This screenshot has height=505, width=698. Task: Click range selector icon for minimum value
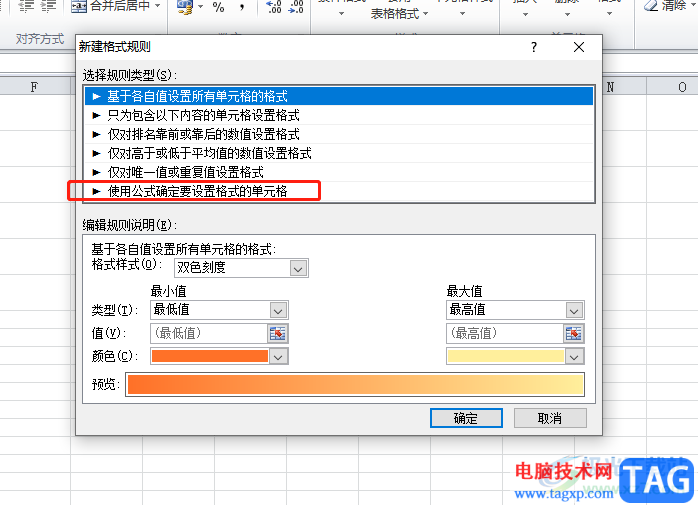pyautogui.click(x=278, y=334)
